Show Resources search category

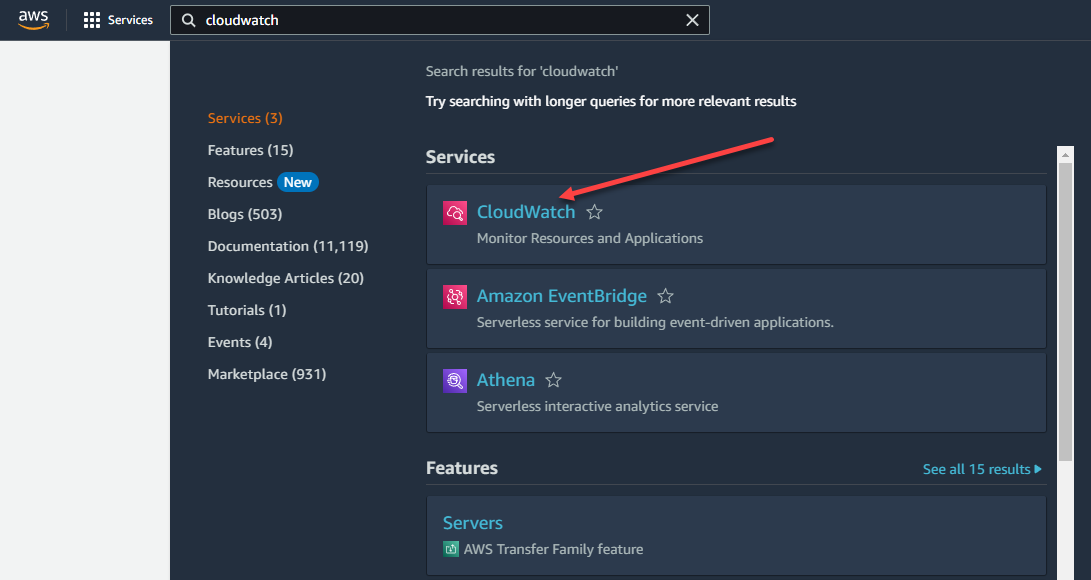pyautogui.click(x=240, y=182)
